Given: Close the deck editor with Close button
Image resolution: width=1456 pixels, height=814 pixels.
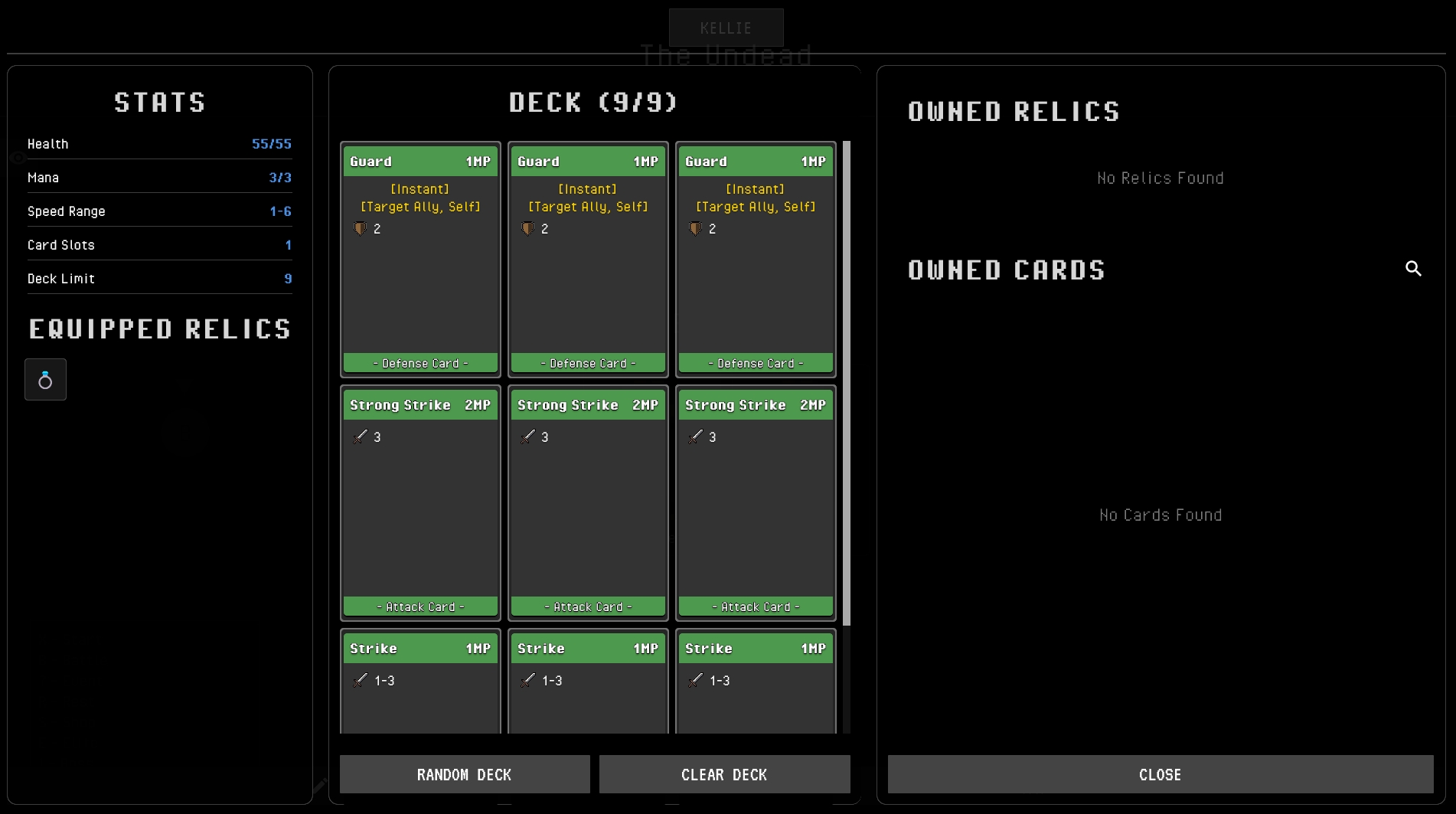Looking at the screenshot, I should click(1160, 774).
